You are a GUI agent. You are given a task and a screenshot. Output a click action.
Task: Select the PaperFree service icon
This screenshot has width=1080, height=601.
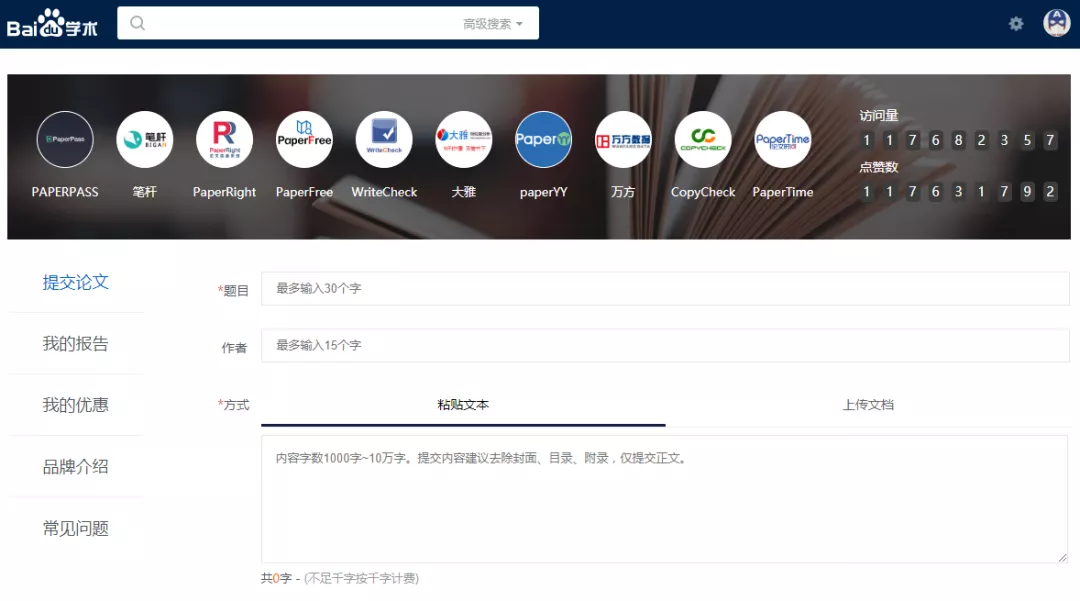304,139
